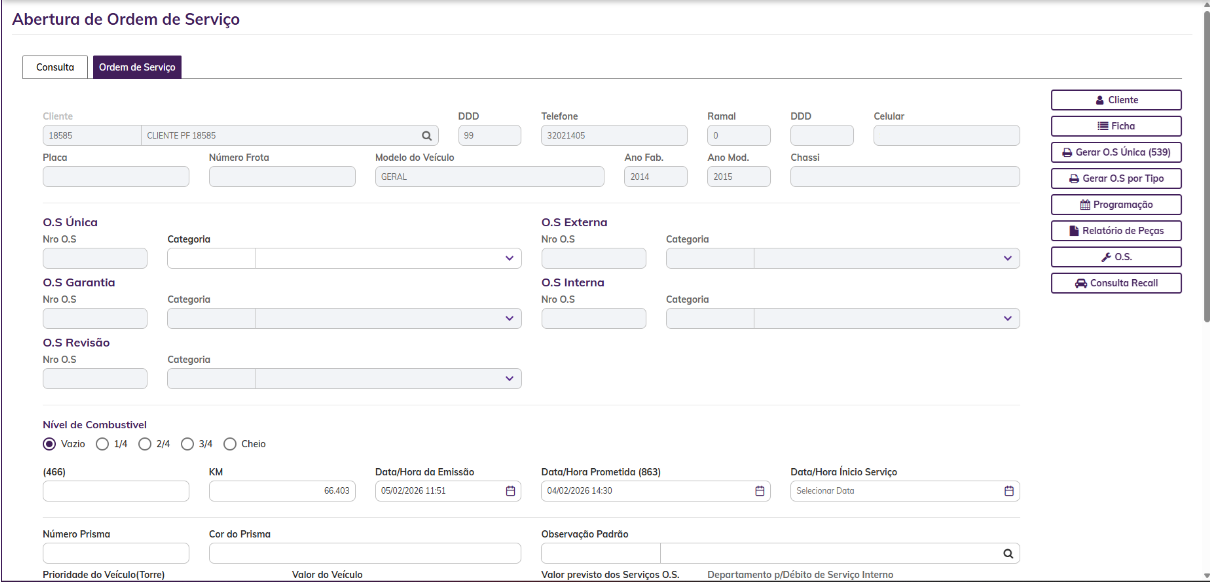Expand O.S Revisão Categoria dropdown
Viewport: 1218px width, 587px height.
(x=509, y=379)
